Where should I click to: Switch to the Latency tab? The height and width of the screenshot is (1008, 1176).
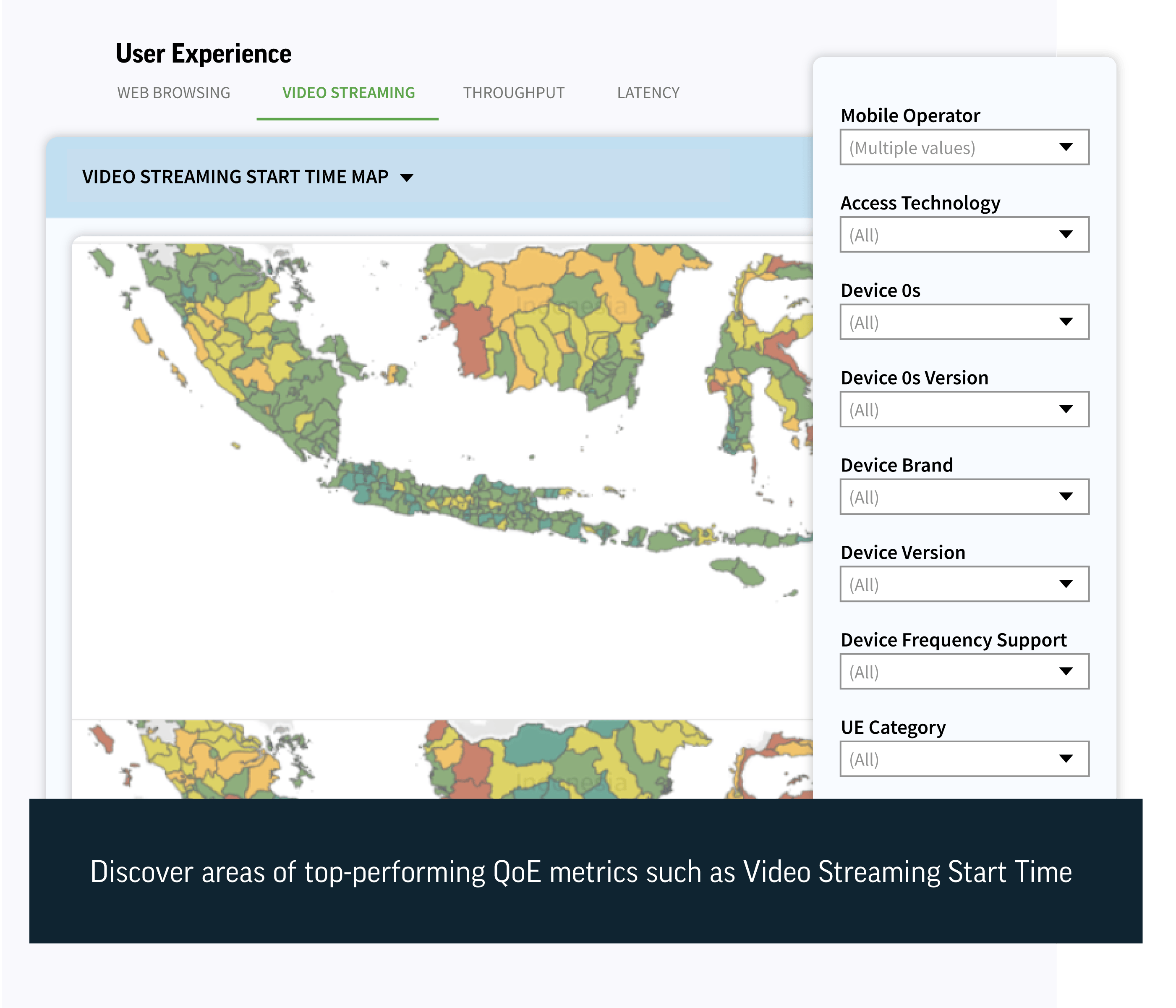pos(648,92)
